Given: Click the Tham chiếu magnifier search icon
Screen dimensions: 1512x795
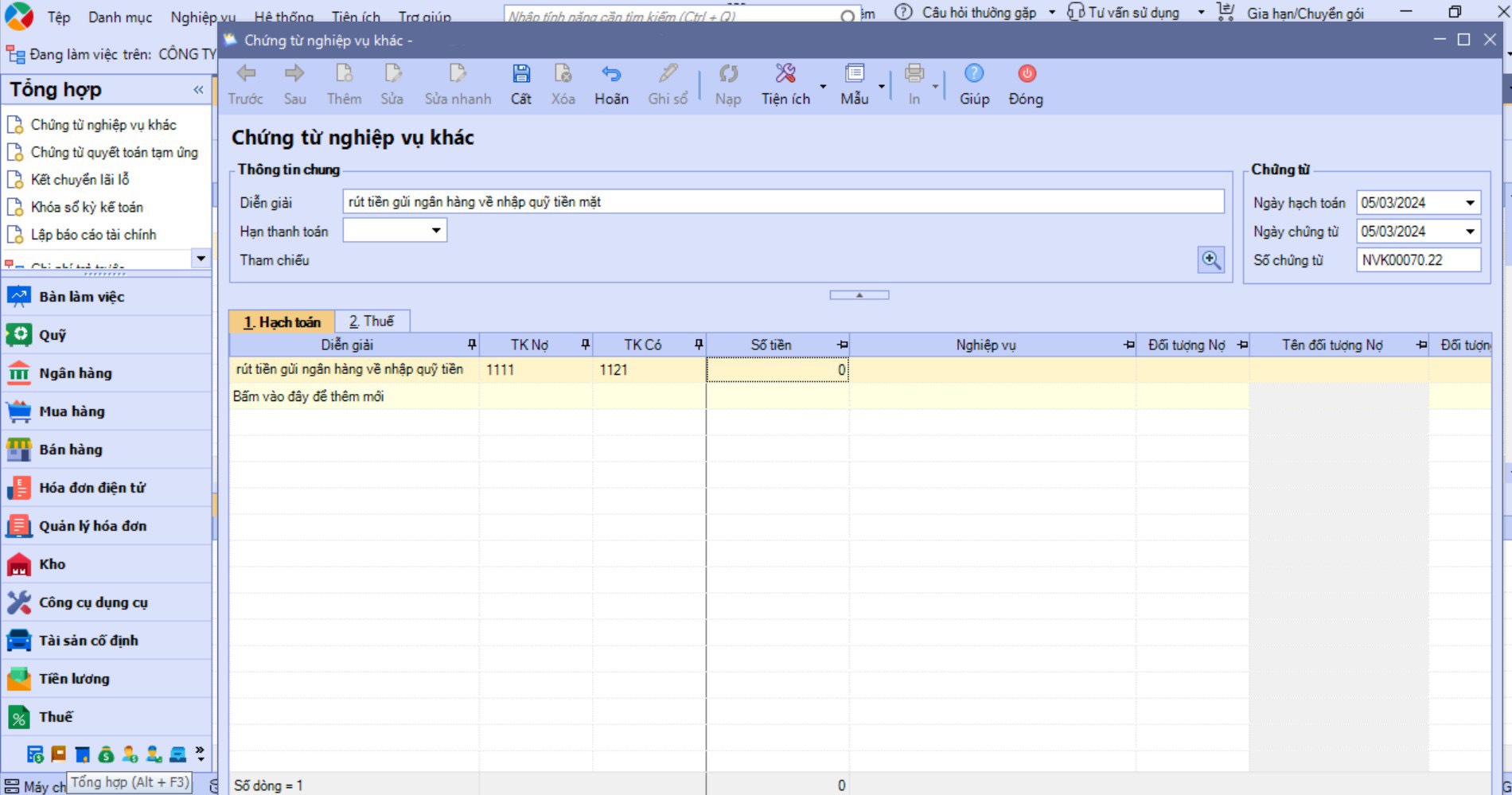Looking at the screenshot, I should coord(1210,260).
